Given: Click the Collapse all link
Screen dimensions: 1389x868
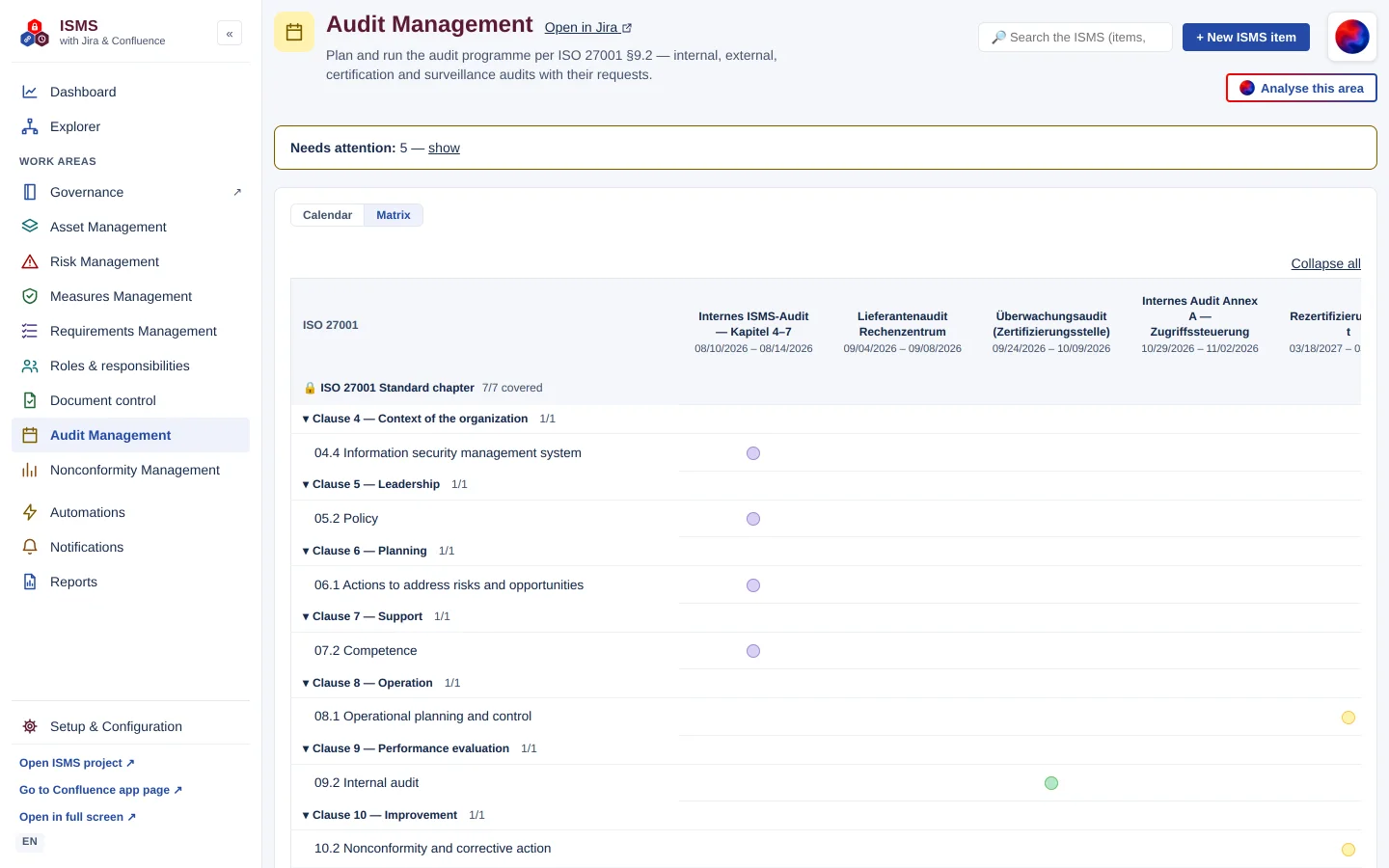Looking at the screenshot, I should click(x=1326, y=263).
